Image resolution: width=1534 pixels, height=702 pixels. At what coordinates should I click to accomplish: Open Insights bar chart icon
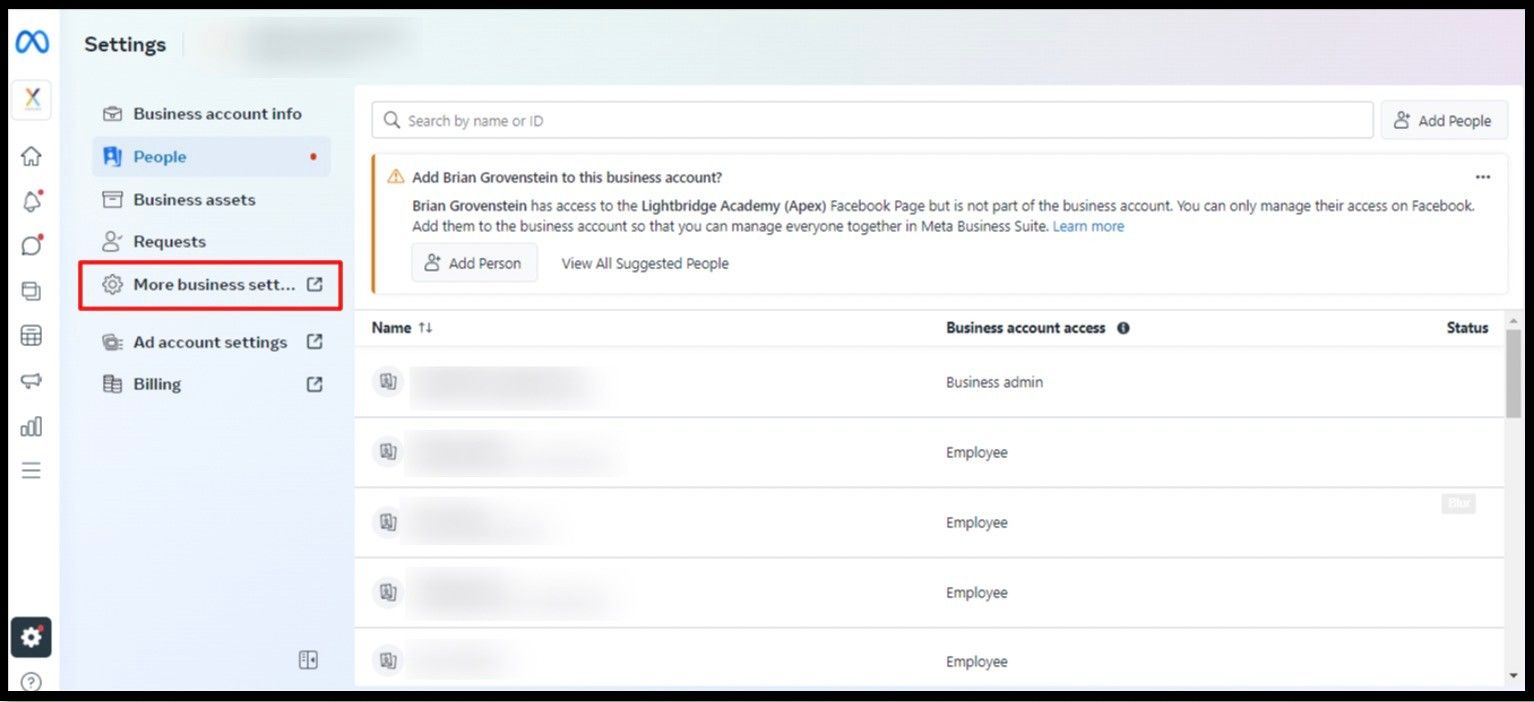[x=31, y=427]
